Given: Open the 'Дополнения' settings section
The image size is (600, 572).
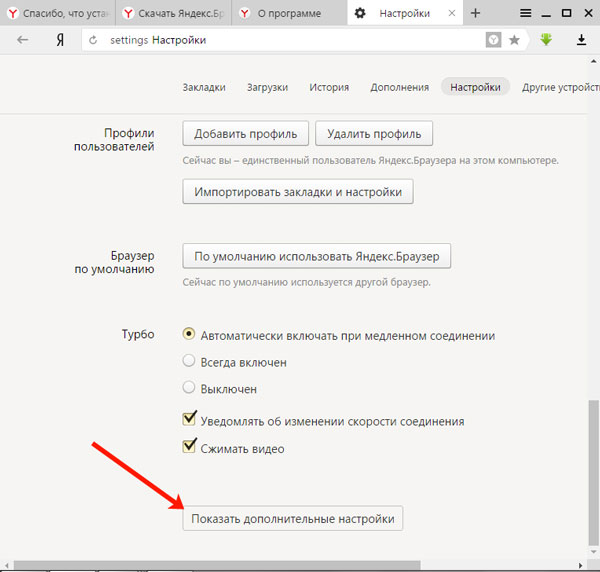Looking at the screenshot, I should 399,87.
